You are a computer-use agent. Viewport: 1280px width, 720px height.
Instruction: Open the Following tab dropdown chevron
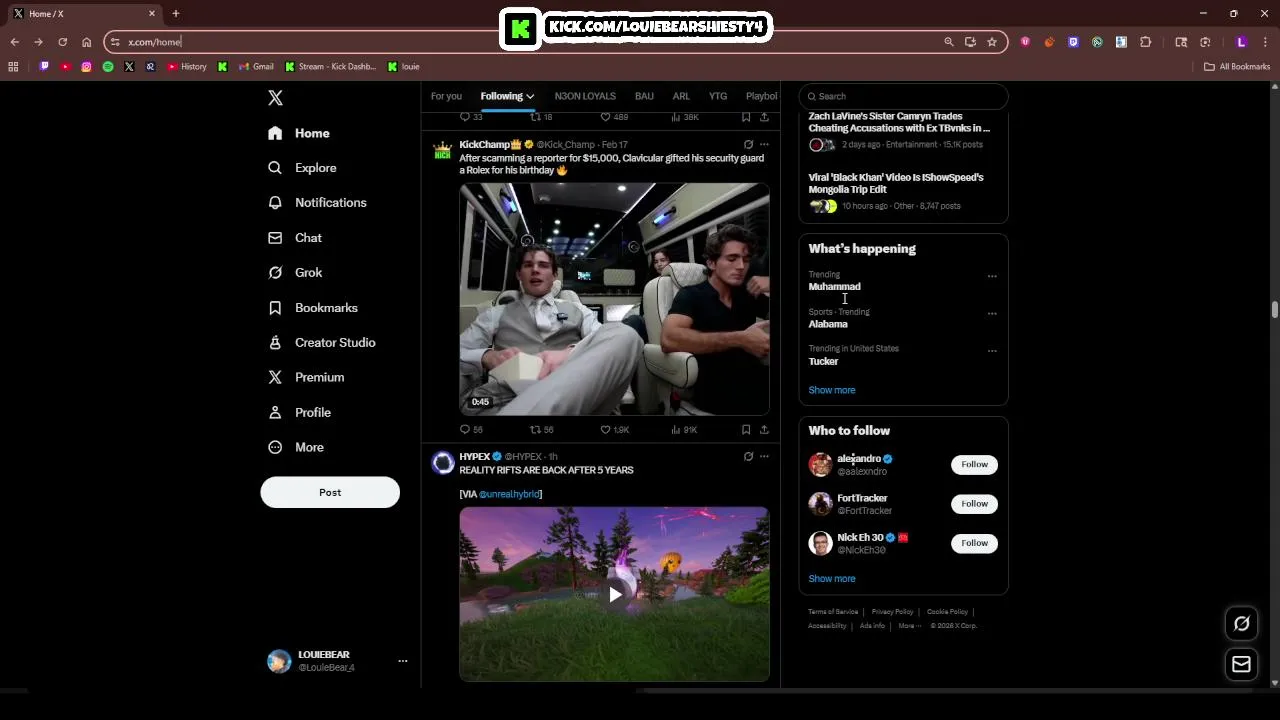pos(530,97)
